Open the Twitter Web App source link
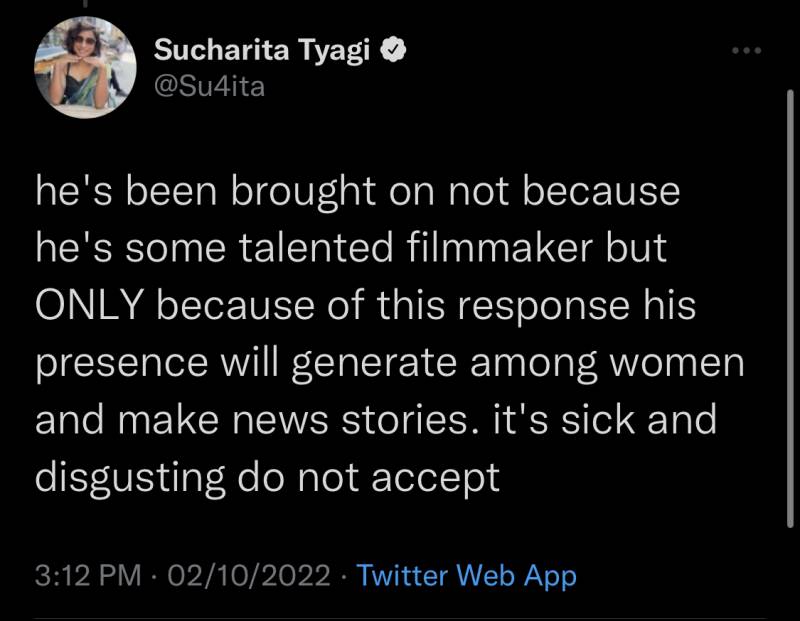The image size is (800, 621). tap(466, 576)
